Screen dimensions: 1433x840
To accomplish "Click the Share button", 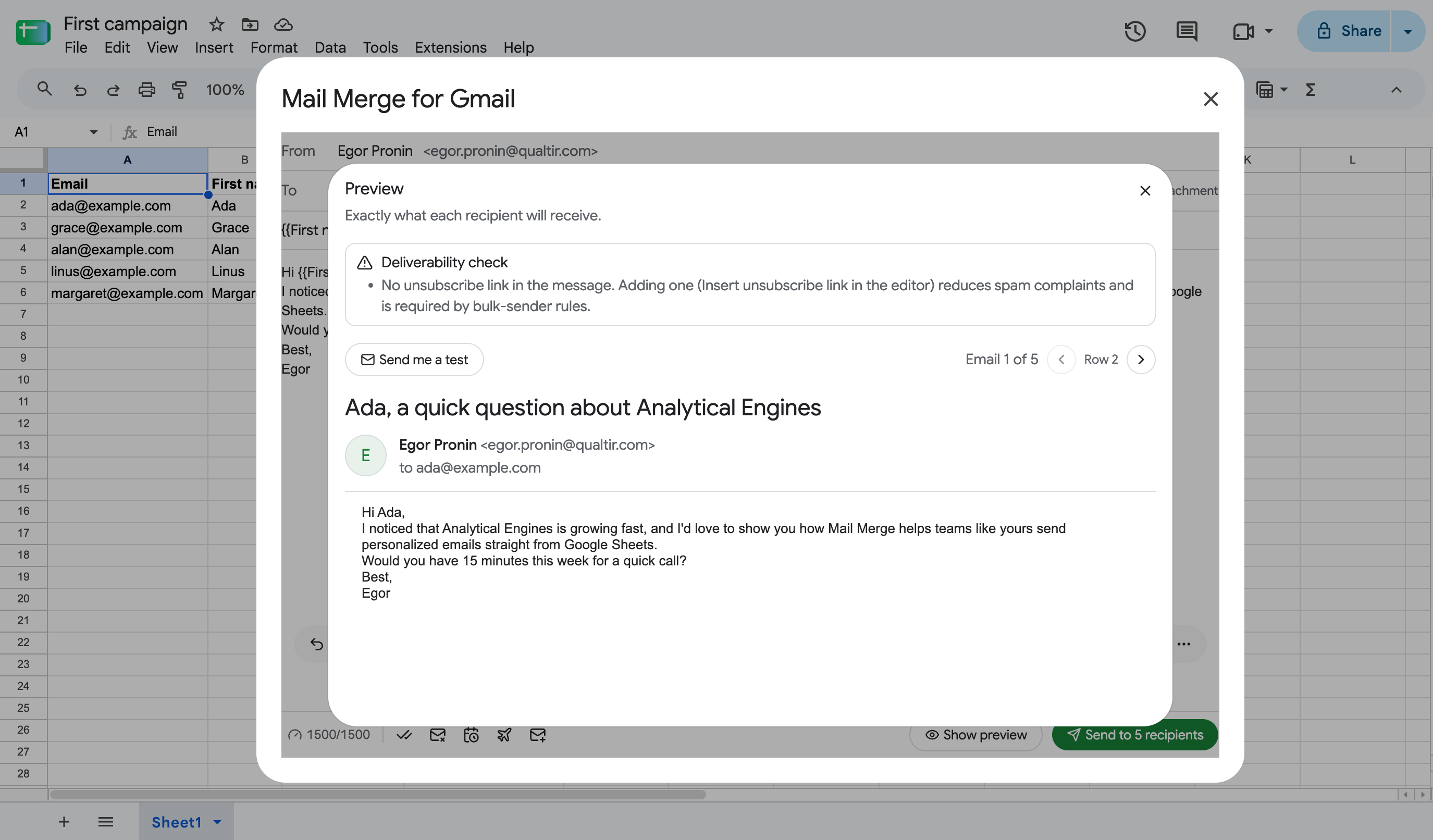I will [x=1344, y=31].
